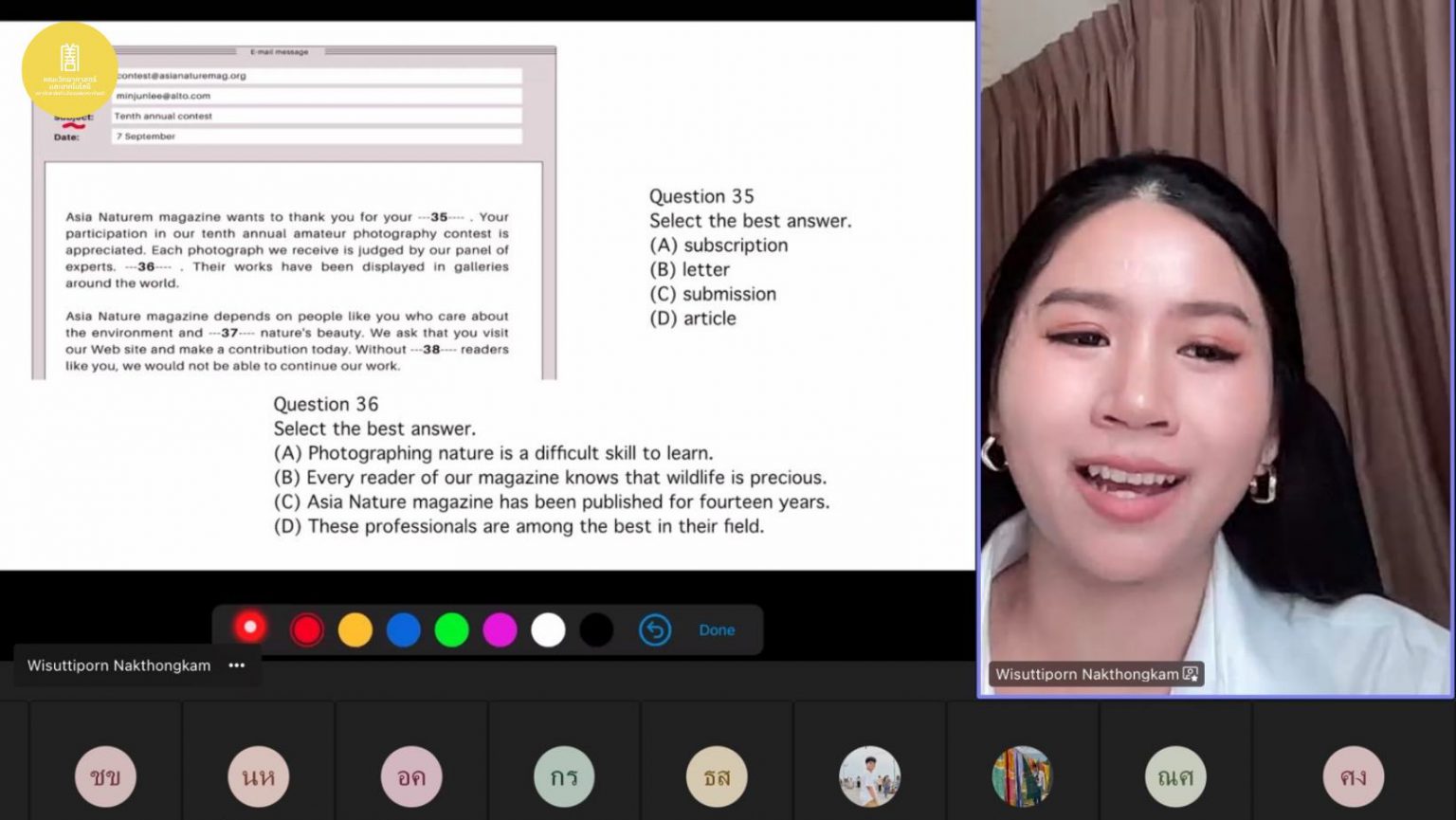Image resolution: width=1456 pixels, height=820 pixels.
Task: Click the subject field Tenth annual contest
Action: (317, 116)
